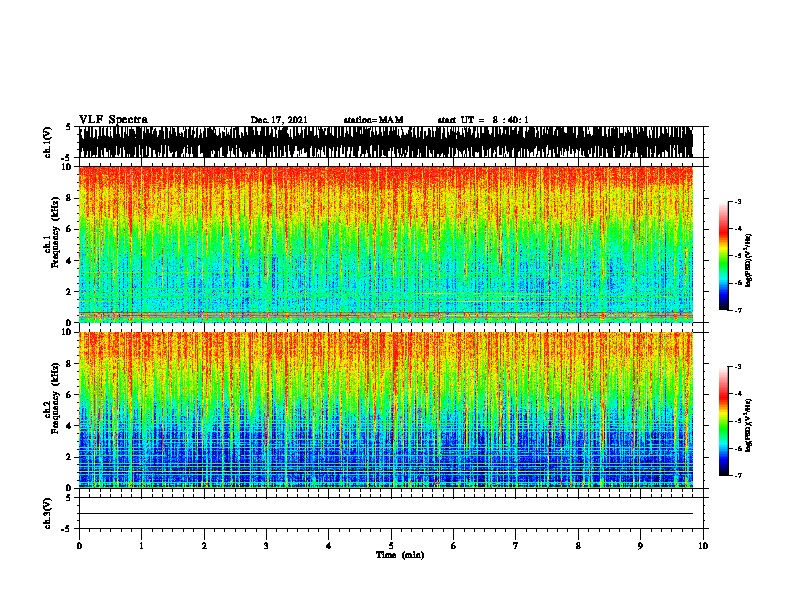Select the date text "Dec. 17, 2021"
Image resolution: width=792 pixels, height=612 pixels.
(x=279, y=120)
